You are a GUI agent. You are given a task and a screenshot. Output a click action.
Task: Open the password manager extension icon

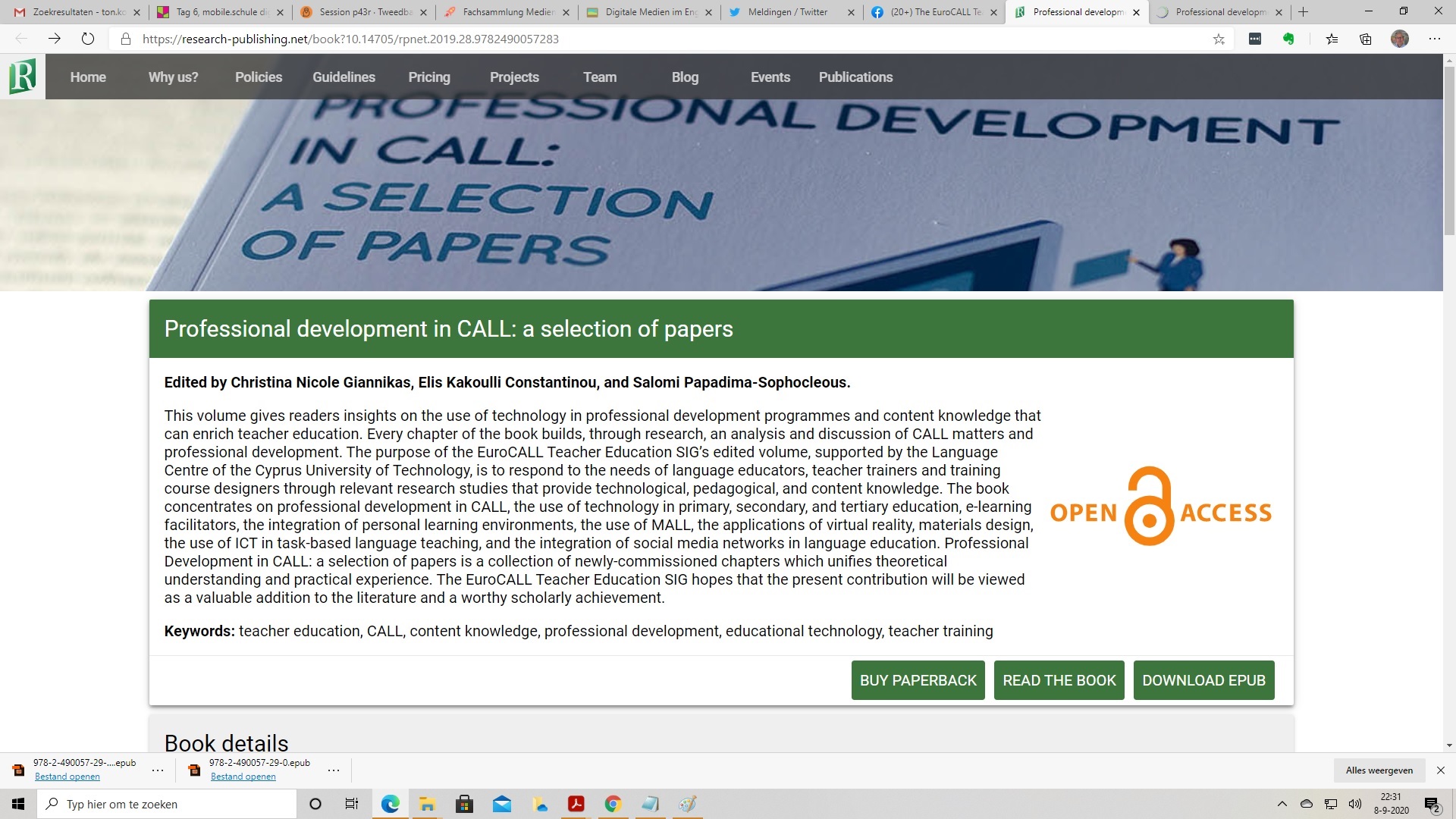point(1255,39)
